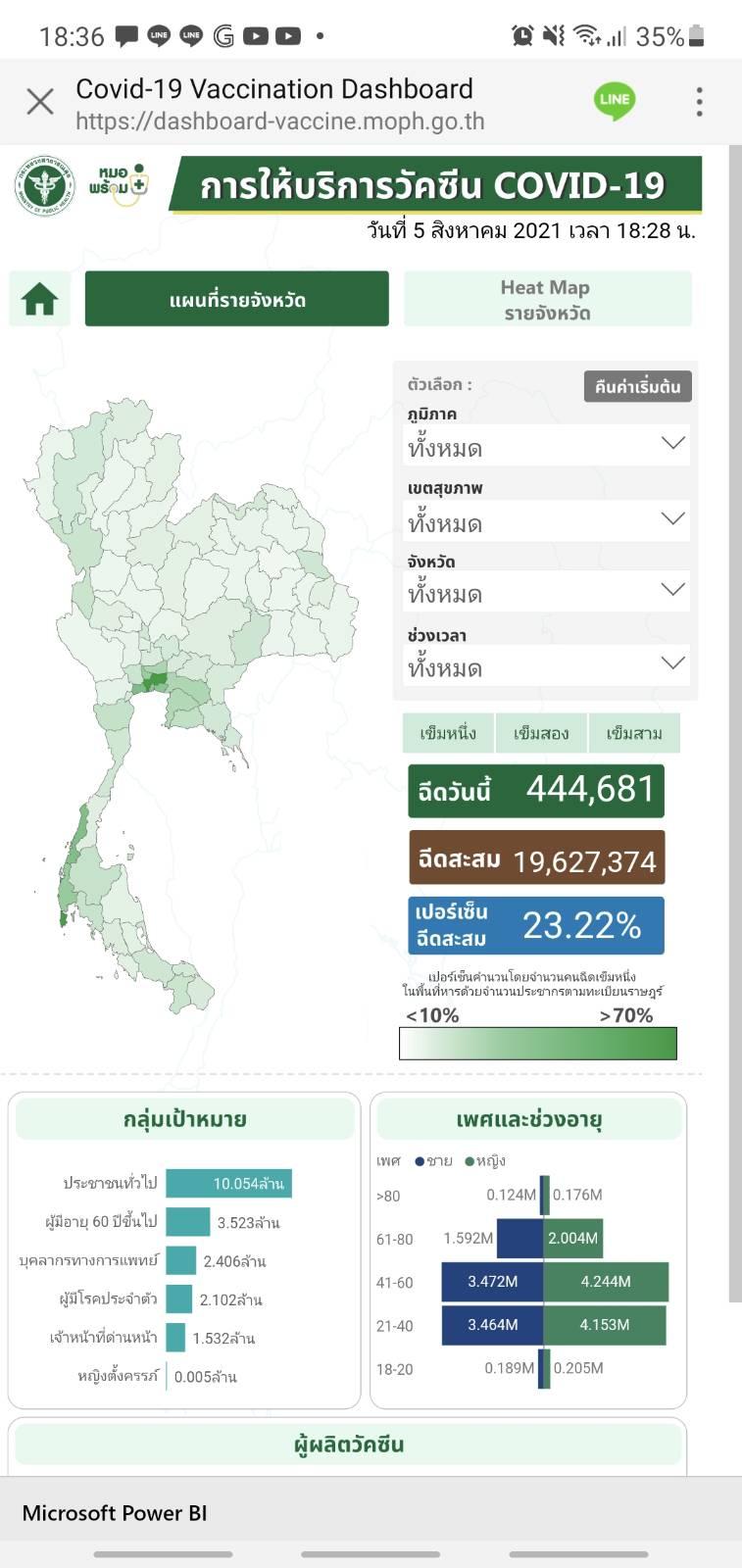This screenshot has height=1568, width=742.
Task: Switch to Heat Map รายจังหวัด tab
Action: click(x=547, y=299)
